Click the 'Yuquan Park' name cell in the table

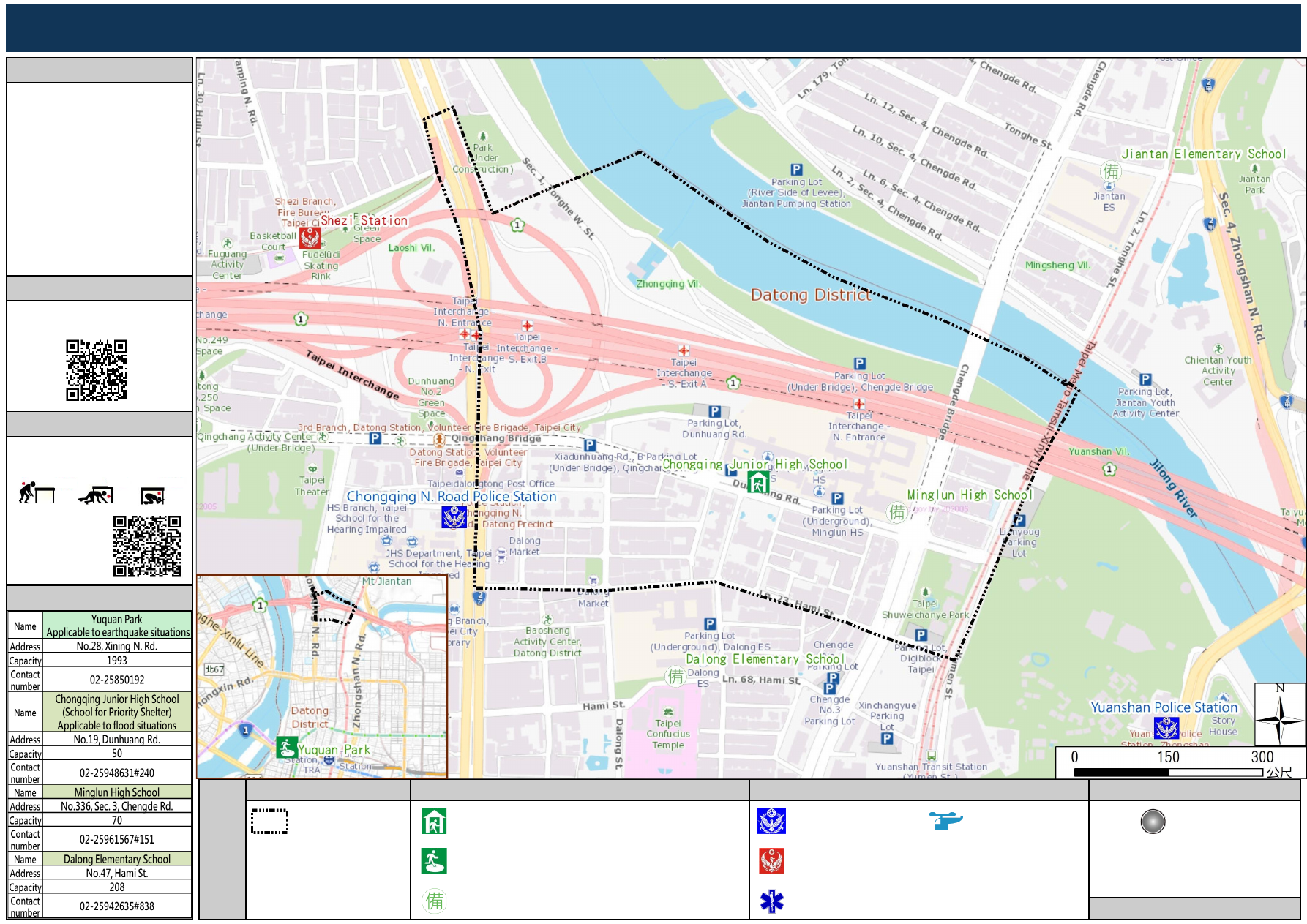117,626
